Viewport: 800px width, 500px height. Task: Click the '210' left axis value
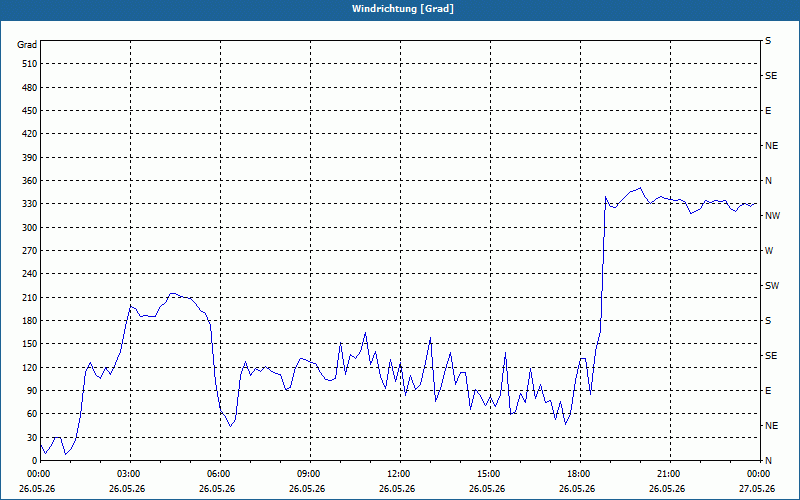(x=30, y=297)
